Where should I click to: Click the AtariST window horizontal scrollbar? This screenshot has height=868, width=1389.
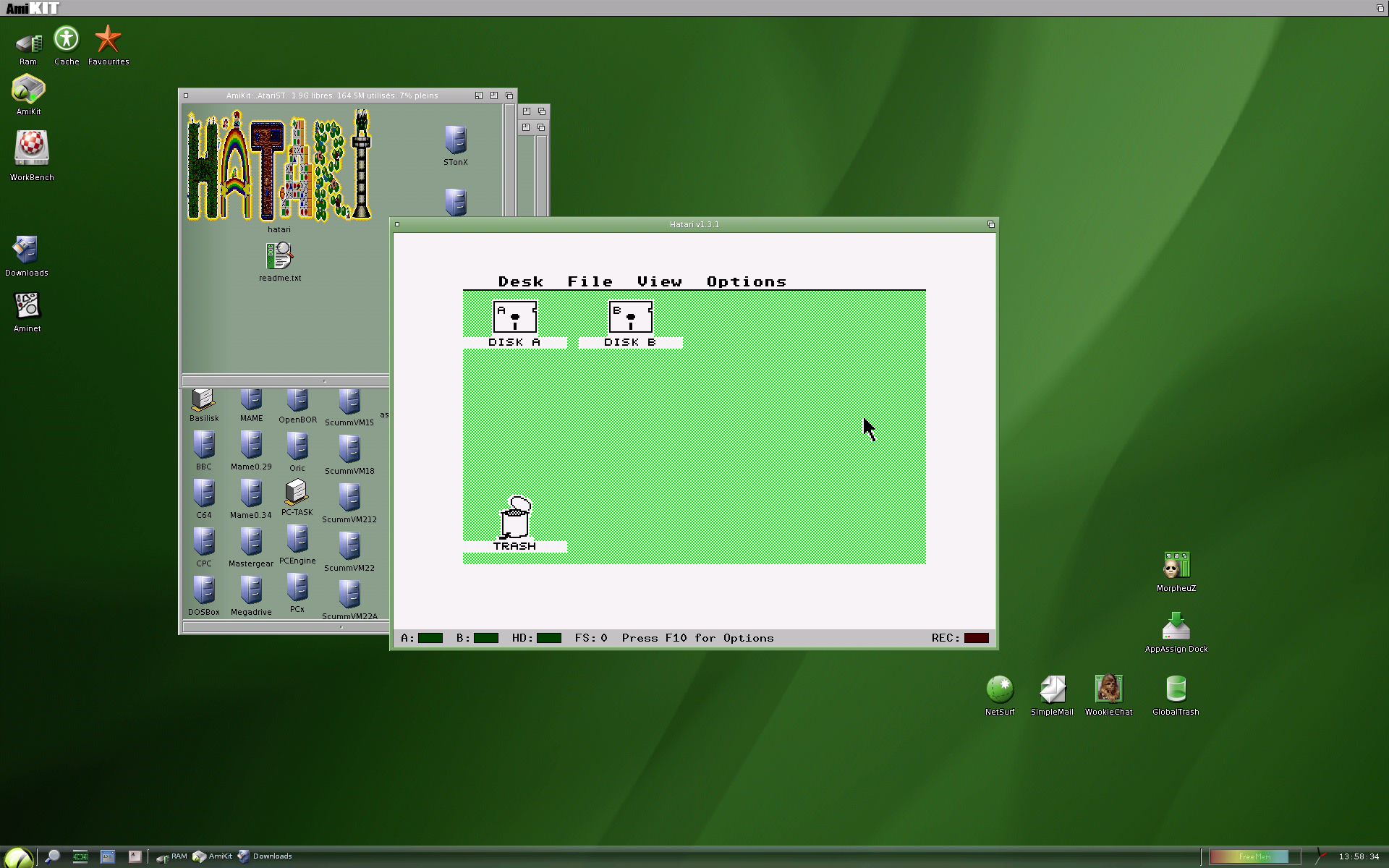click(286, 380)
